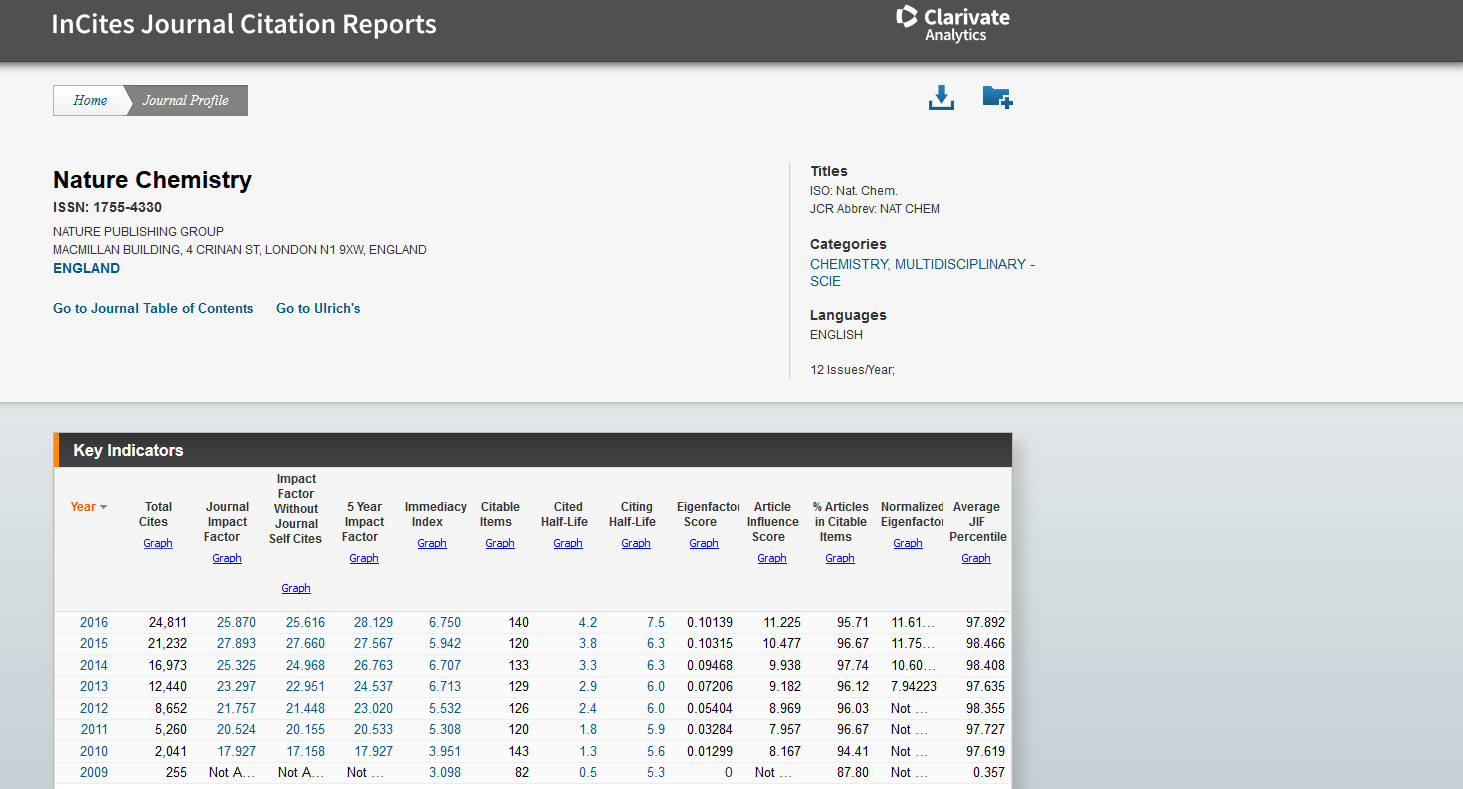Open Chemistry, Multidisciplinary category link
This screenshot has width=1463, height=789.
tap(922, 272)
